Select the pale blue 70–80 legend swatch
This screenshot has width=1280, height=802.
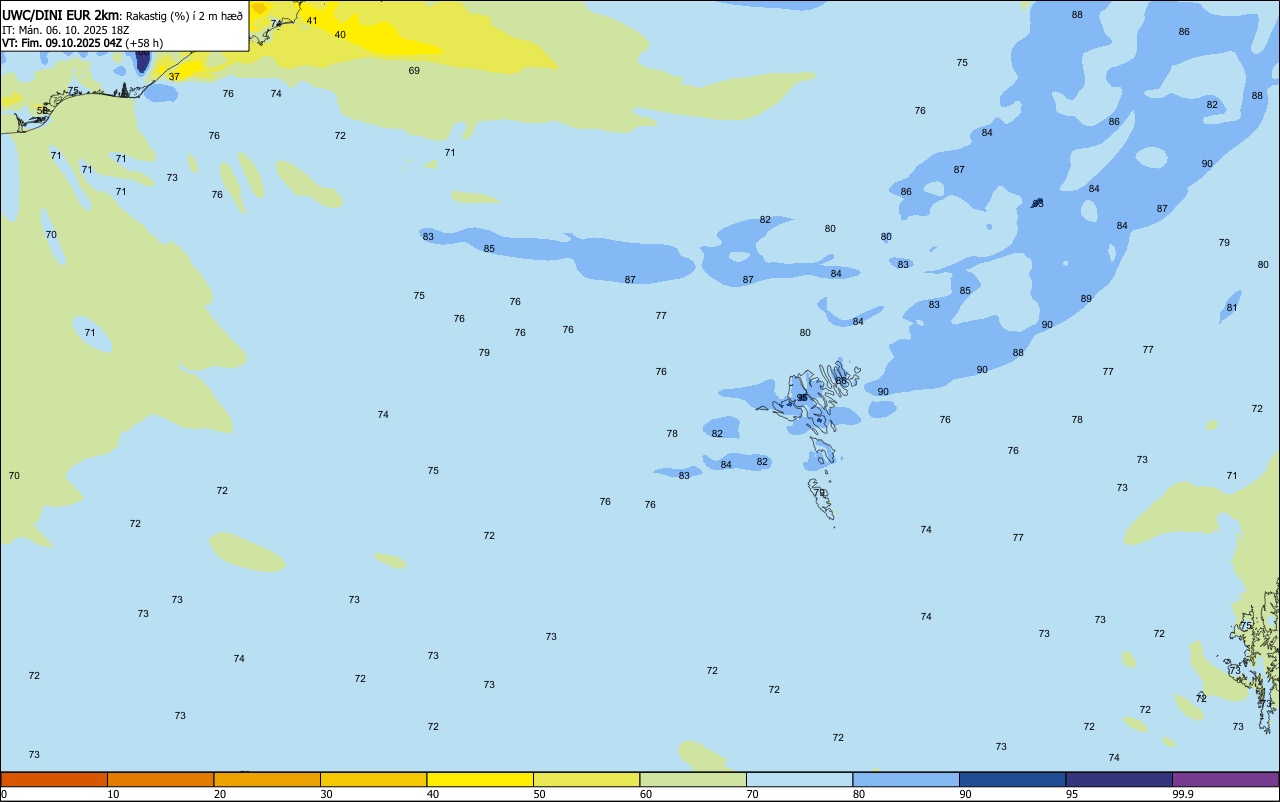point(799,779)
